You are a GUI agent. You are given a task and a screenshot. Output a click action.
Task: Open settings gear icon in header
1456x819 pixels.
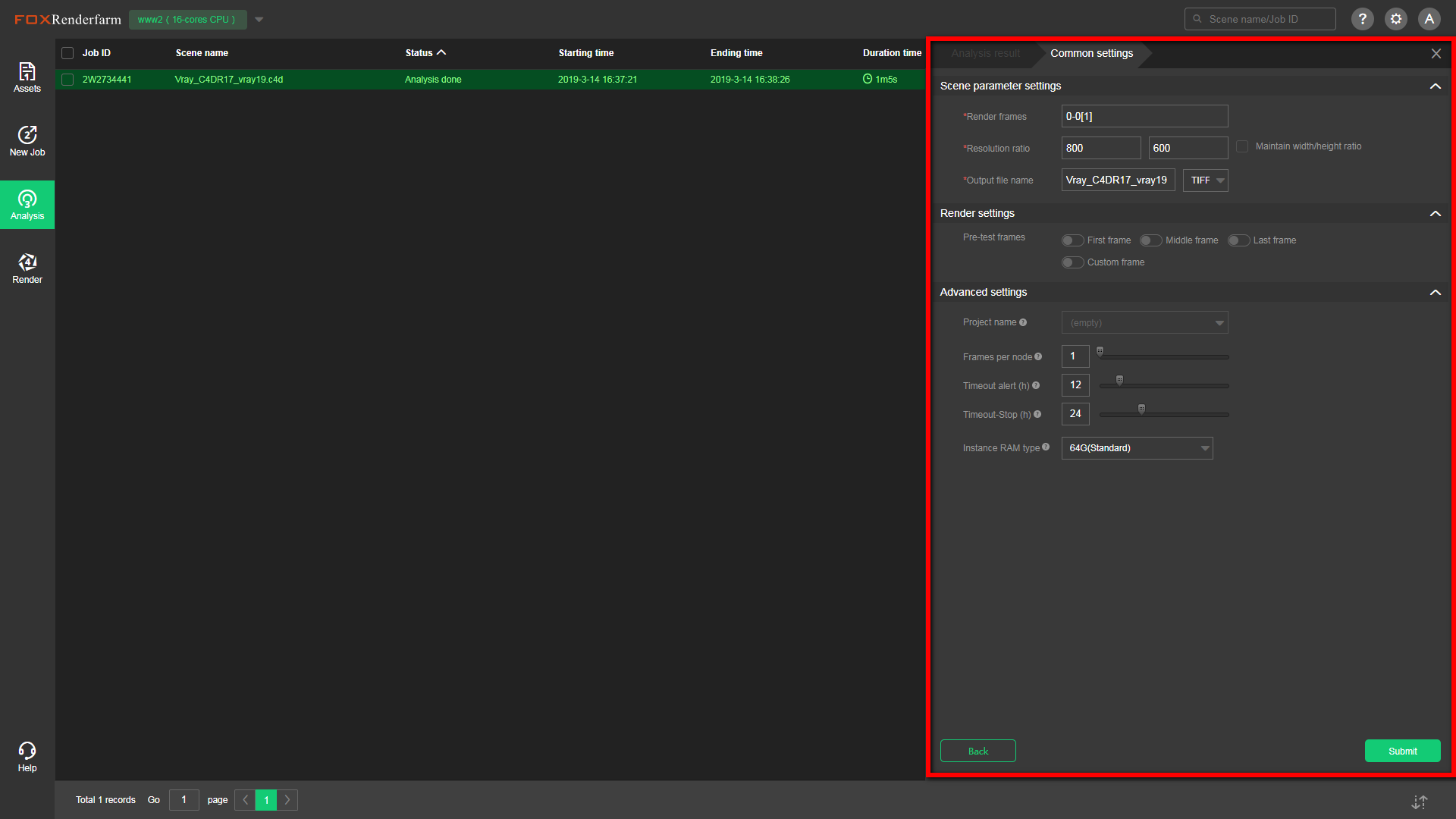pyautogui.click(x=1395, y=19)
